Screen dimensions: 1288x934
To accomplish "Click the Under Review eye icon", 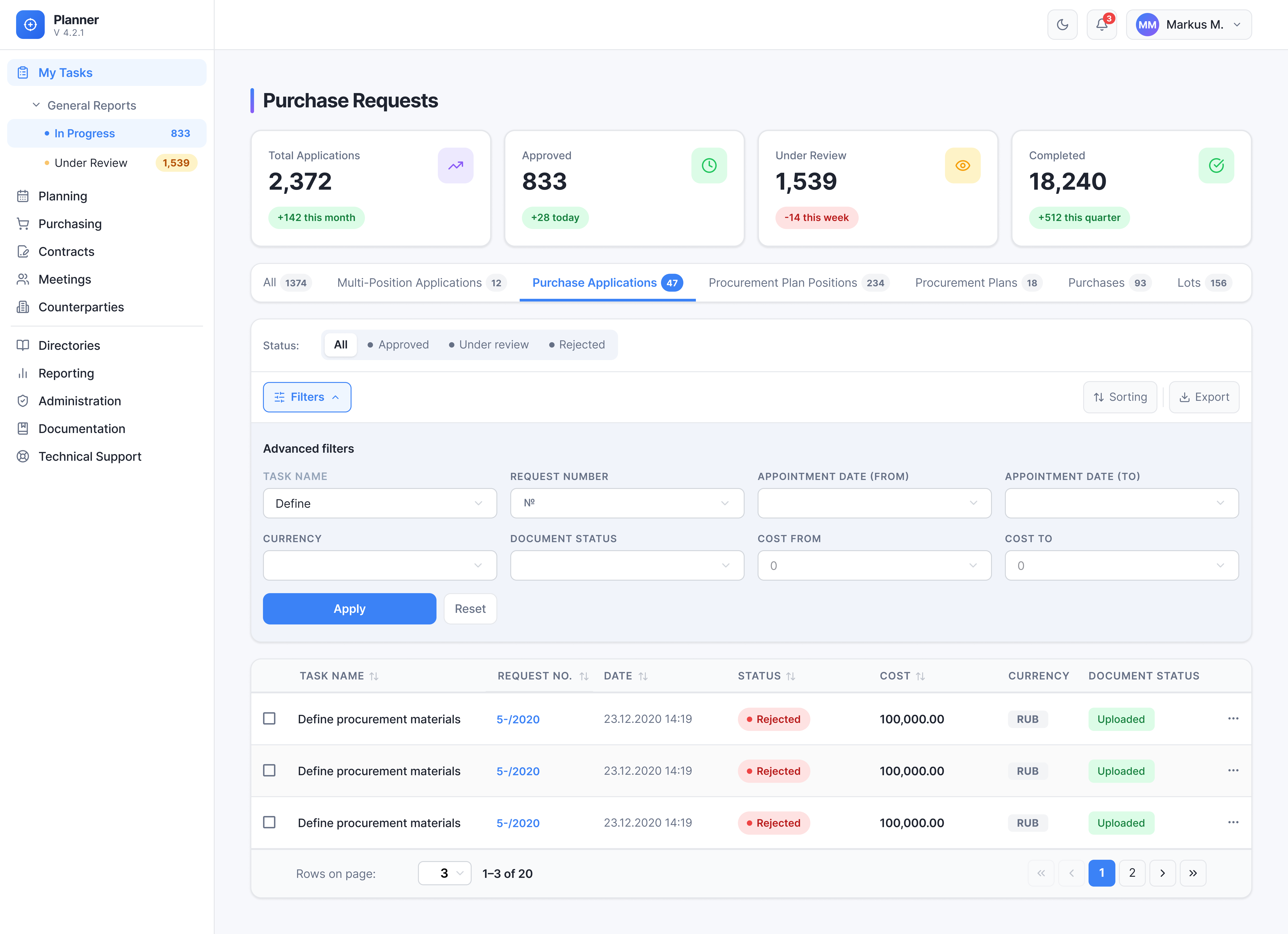I will [x=963, y=165].
